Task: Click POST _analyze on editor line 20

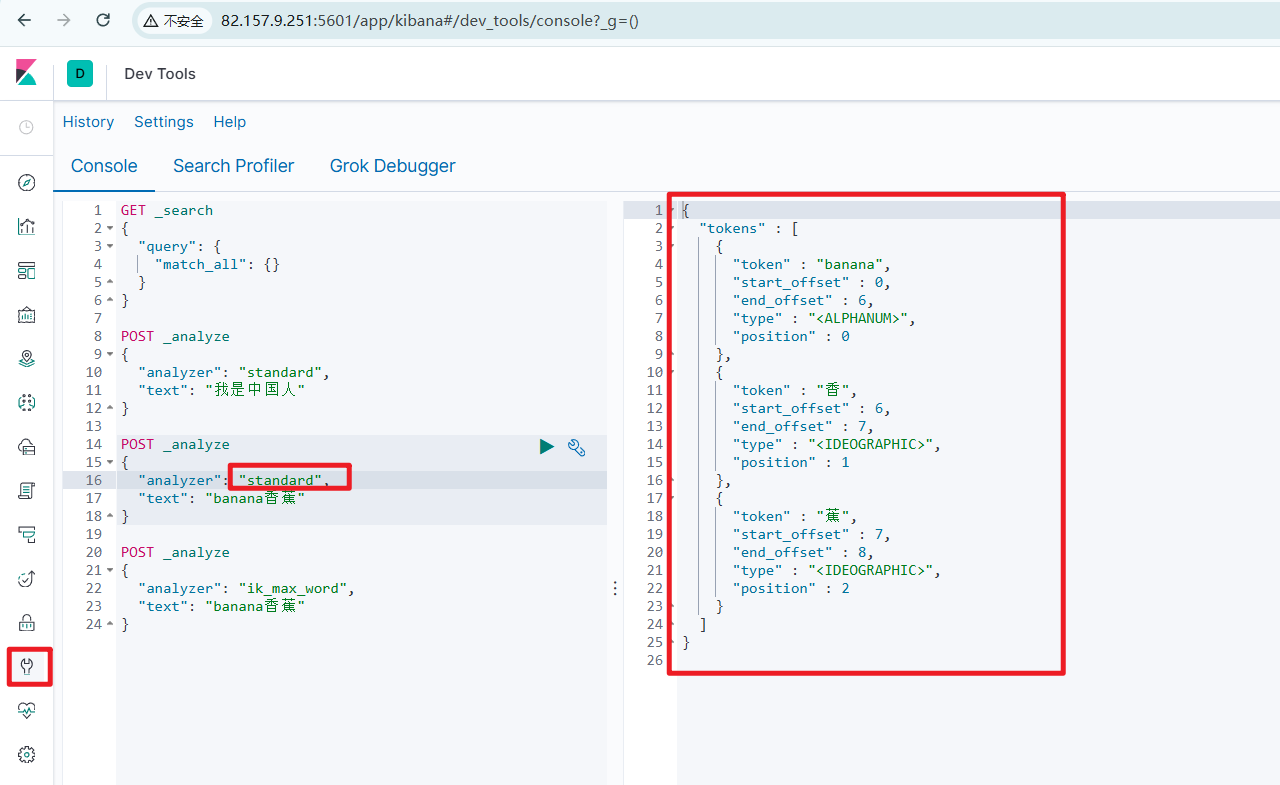Action: (175, 552)
